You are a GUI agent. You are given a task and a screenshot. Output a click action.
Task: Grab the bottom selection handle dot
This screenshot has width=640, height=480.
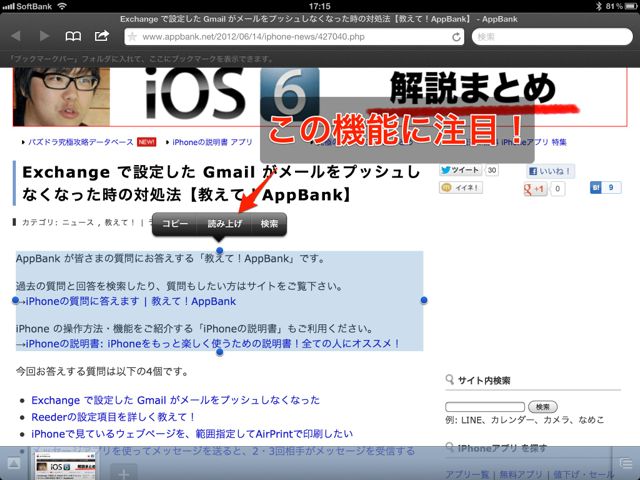point(220,352)
